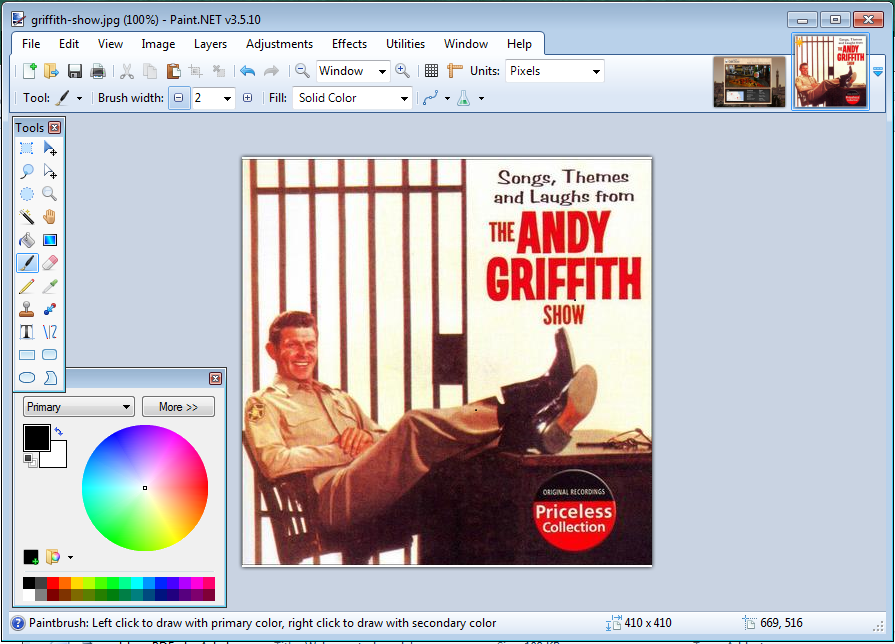The width and height of the screenshot is (895, 644).
Task: Open the antialiasing mode dropdown
Action: coord(448,98)
